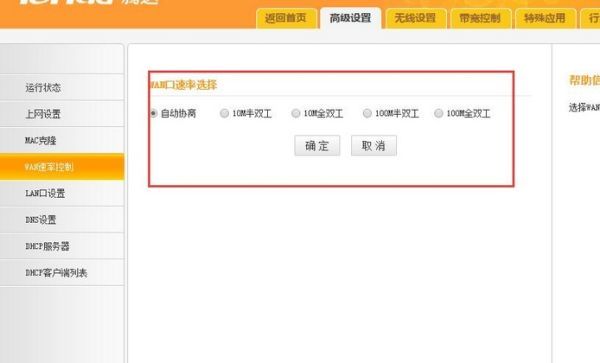
Task: Open the 无线设置 tab
Action: tap(416, 18)
